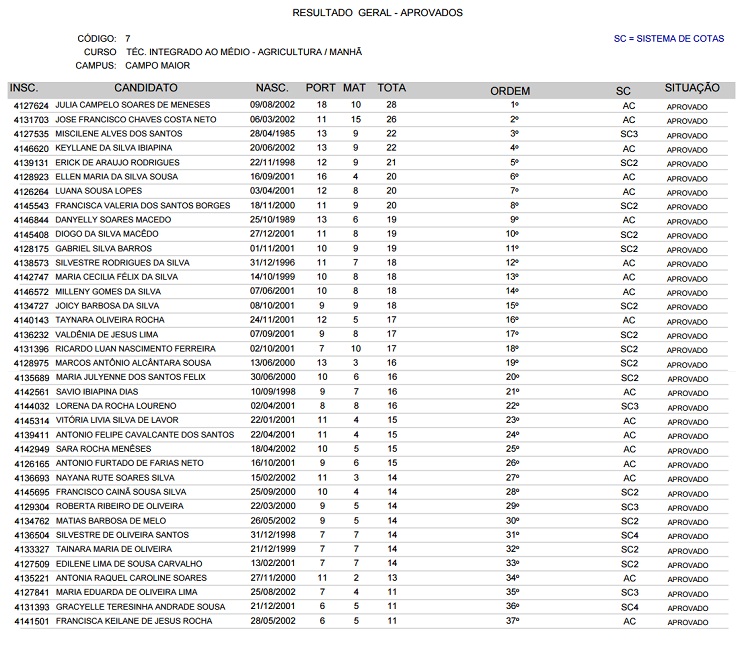Select candidate 'MILLENY GOMES DA SILVA'
This screenshot has height=656, width=748.
tap(108, 291)
